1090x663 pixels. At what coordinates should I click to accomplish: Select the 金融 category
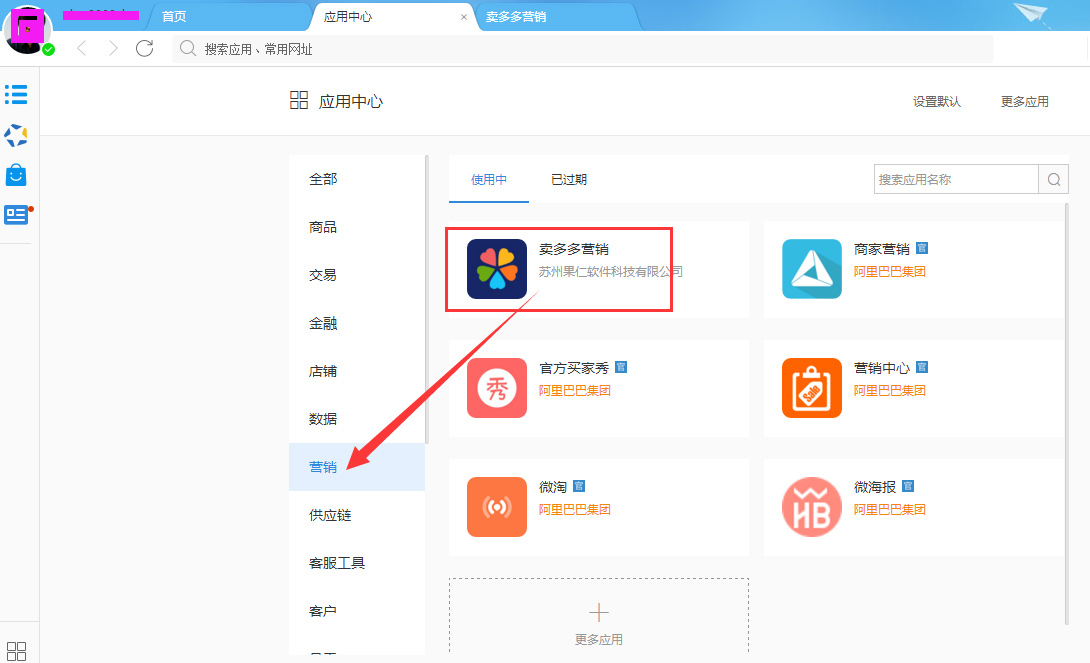click(x=357, y=323)
